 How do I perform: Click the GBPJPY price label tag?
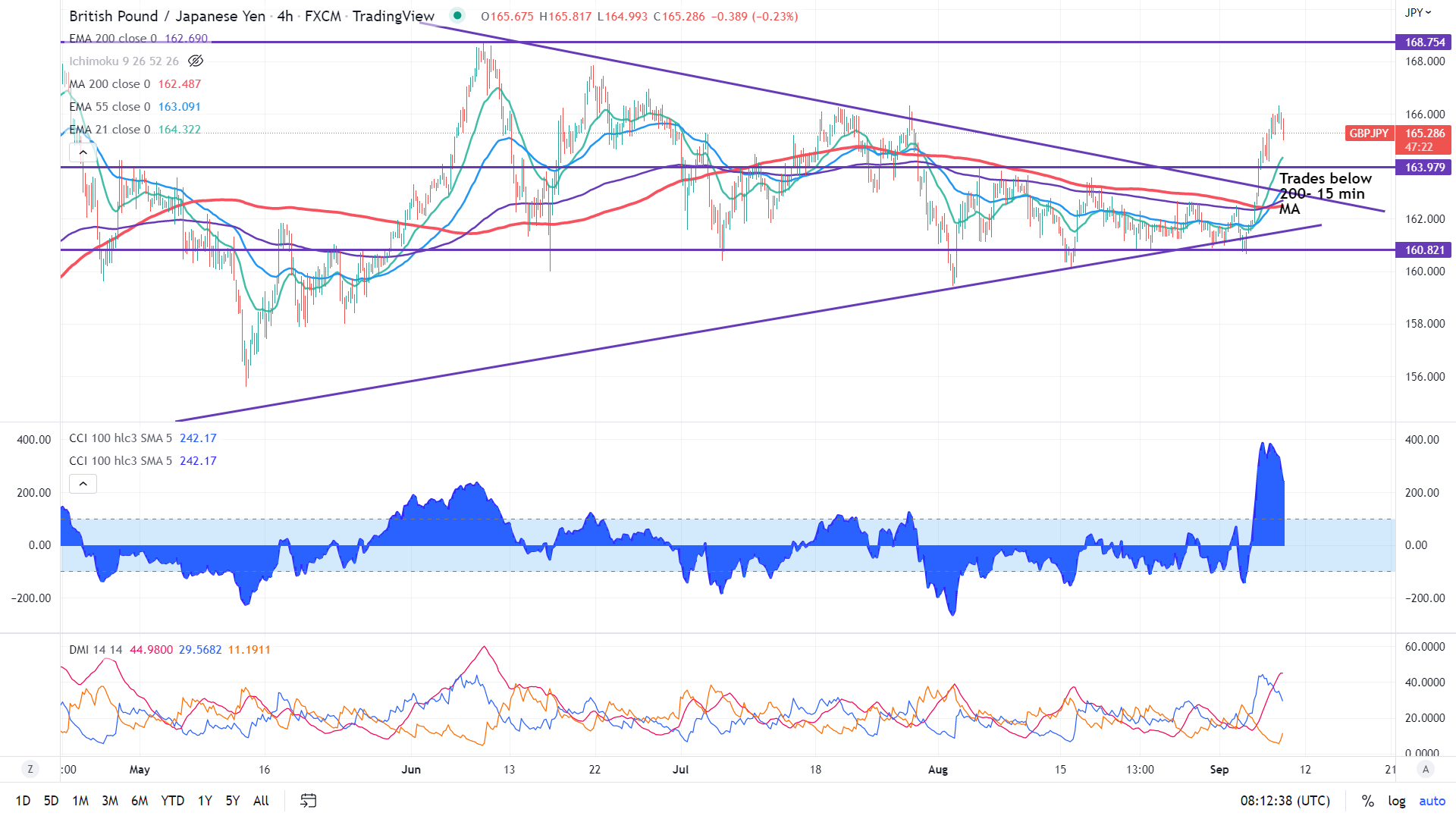[x=1369, y=133]
